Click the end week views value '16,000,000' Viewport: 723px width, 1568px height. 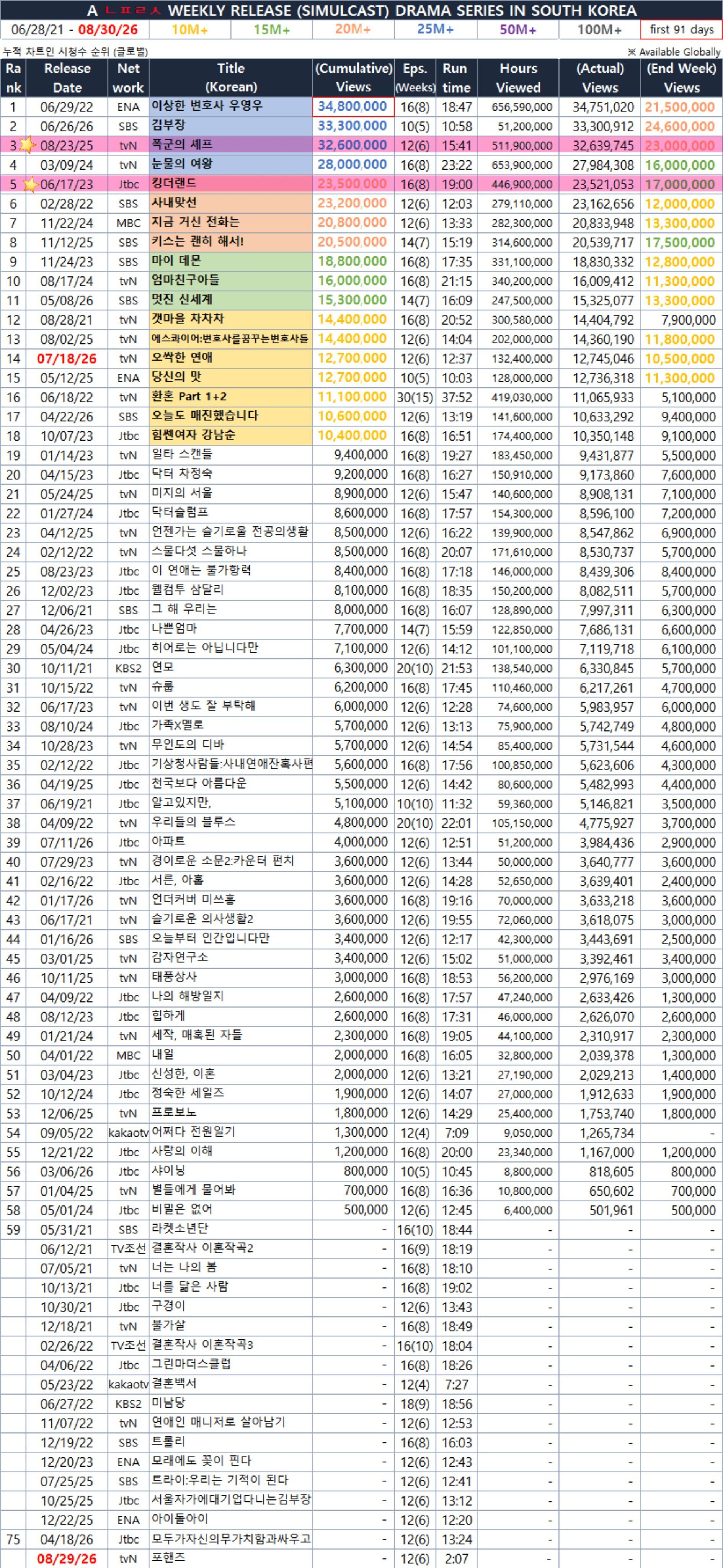(680, 165)
